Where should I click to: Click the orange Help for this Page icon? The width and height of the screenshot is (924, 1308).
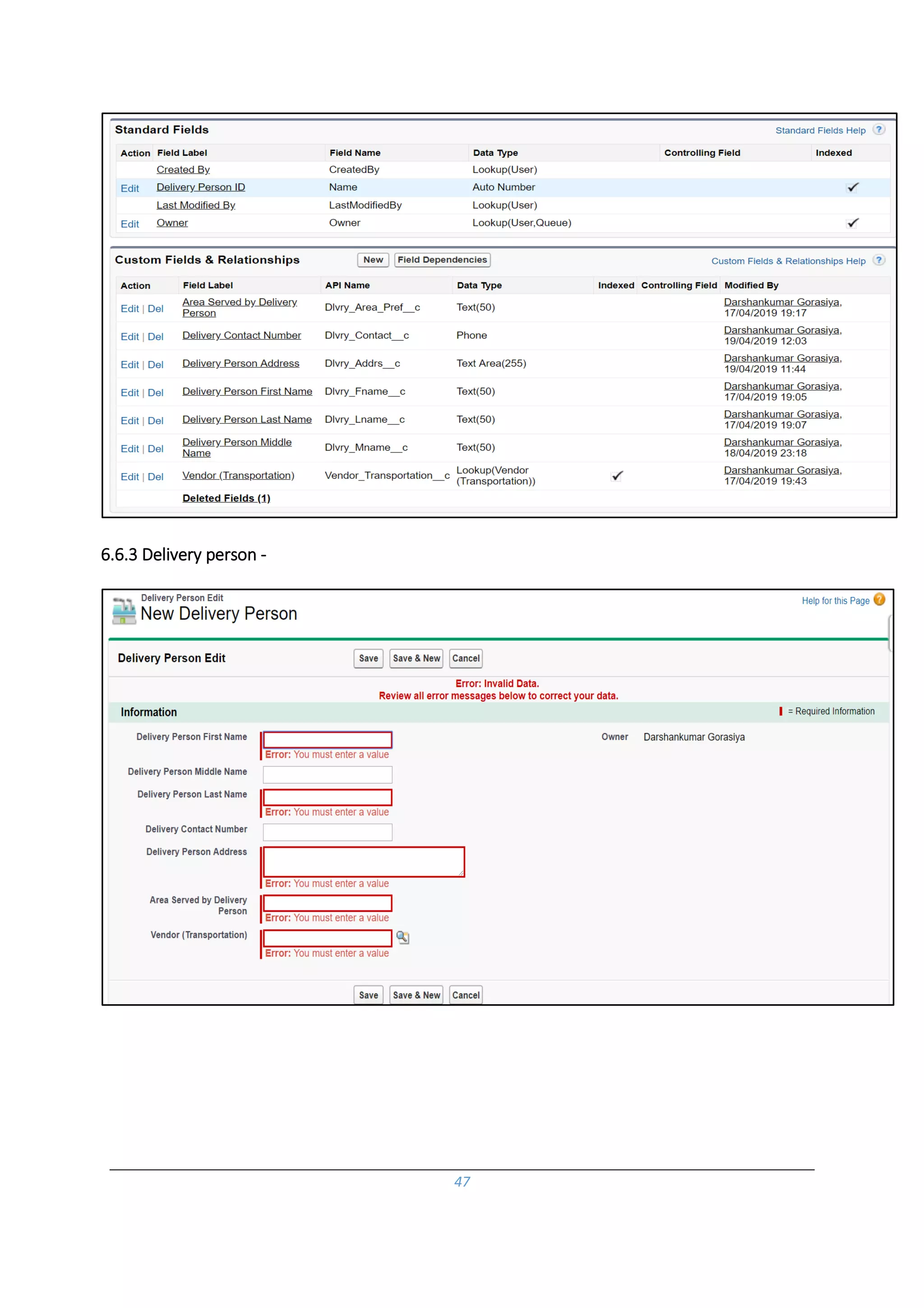click(x=879, y=599)
